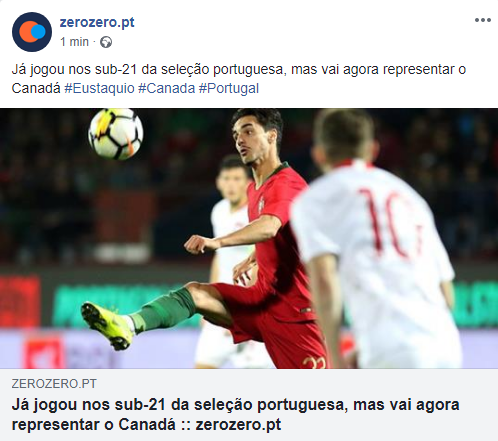This screenshot has width=498, height=441.
Task: Open the zerozero.pt profile avatar
Action: pos(32,32)
